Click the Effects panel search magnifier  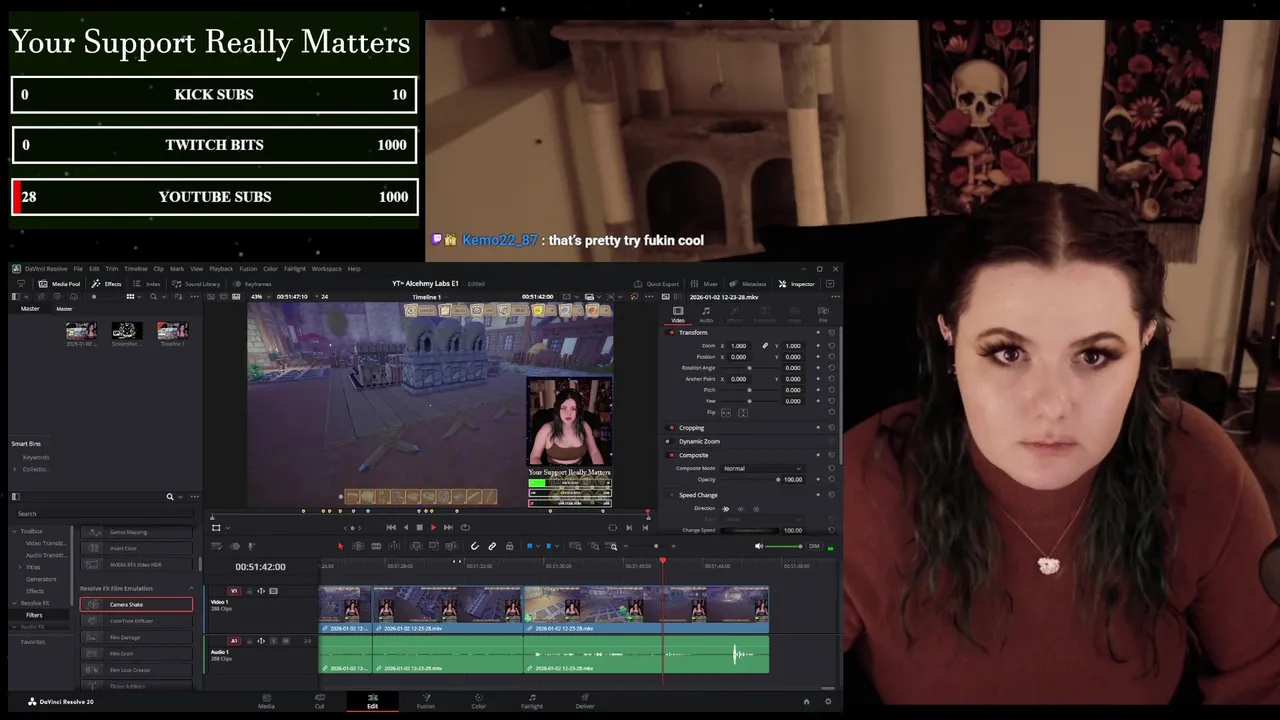(x=170, y=497)
